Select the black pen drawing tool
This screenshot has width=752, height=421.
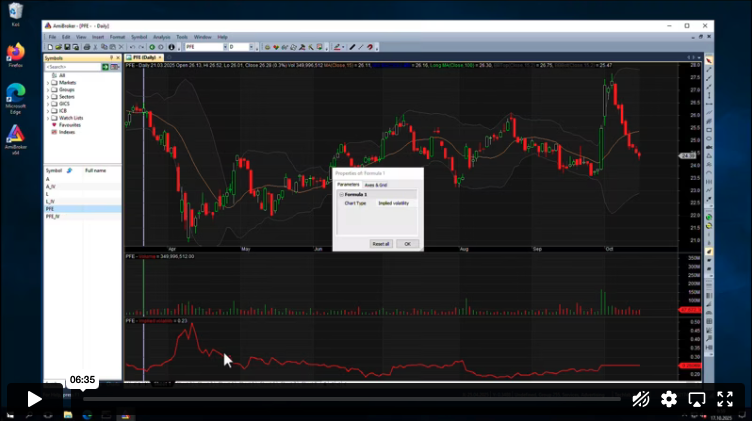(352, 47)
